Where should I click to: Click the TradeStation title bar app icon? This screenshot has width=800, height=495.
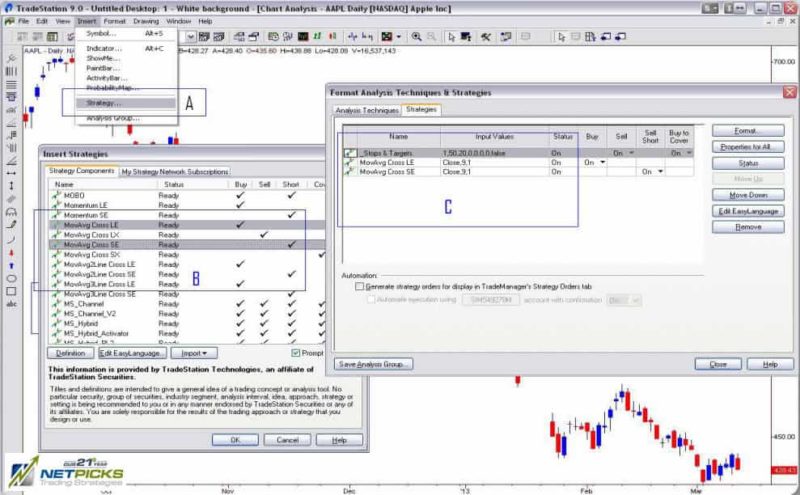tap(8, 8)
